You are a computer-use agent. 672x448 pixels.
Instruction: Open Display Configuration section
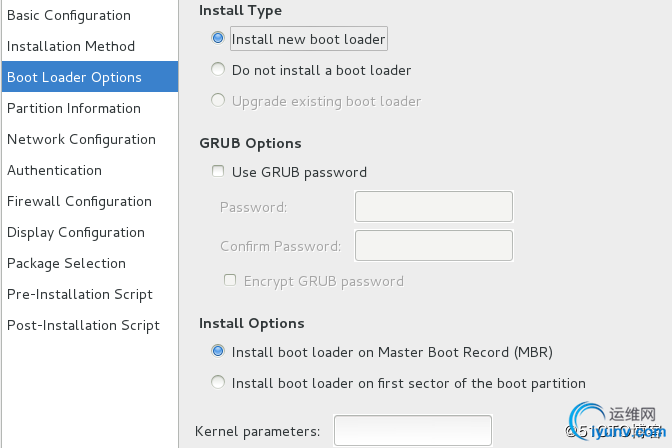tap(76, 232)
